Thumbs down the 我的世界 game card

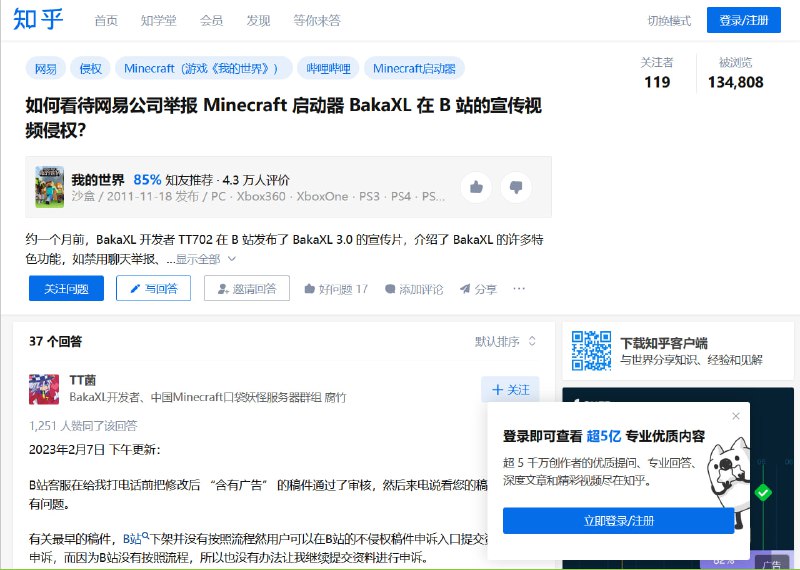[516, 187]
